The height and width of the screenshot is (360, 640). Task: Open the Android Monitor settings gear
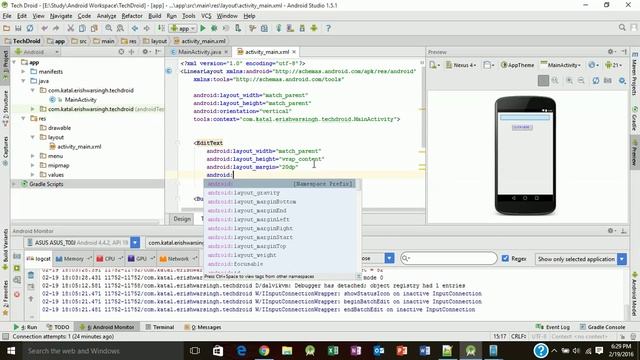611,231
